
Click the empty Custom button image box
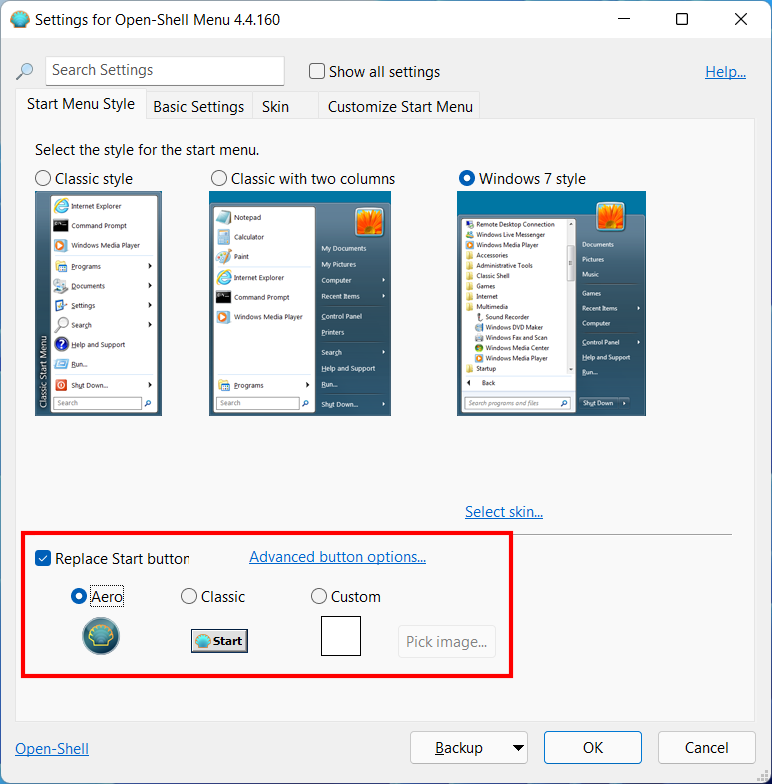[x=341, y=636]
